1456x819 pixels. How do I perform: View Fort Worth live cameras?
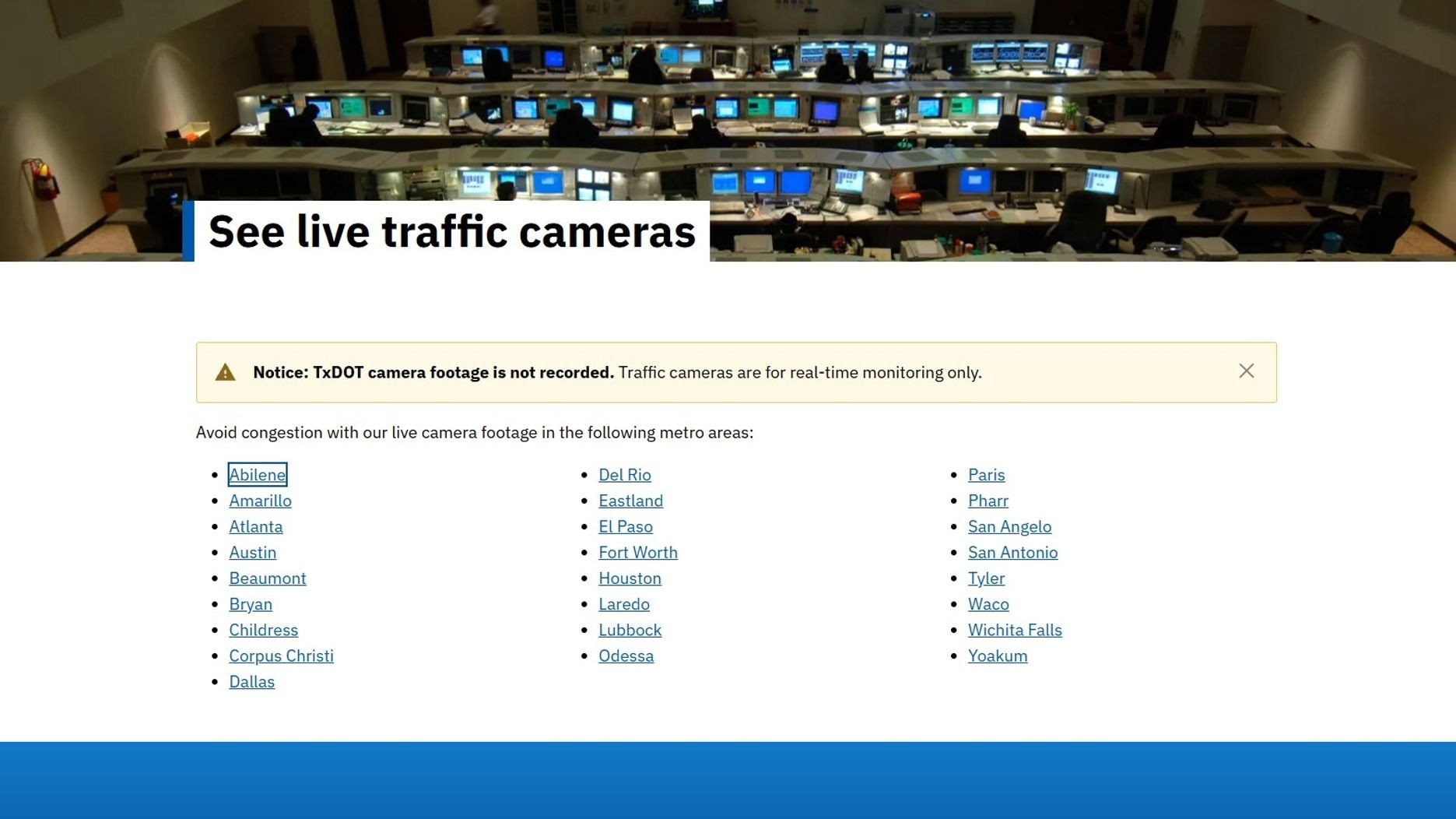click(637, 553)
